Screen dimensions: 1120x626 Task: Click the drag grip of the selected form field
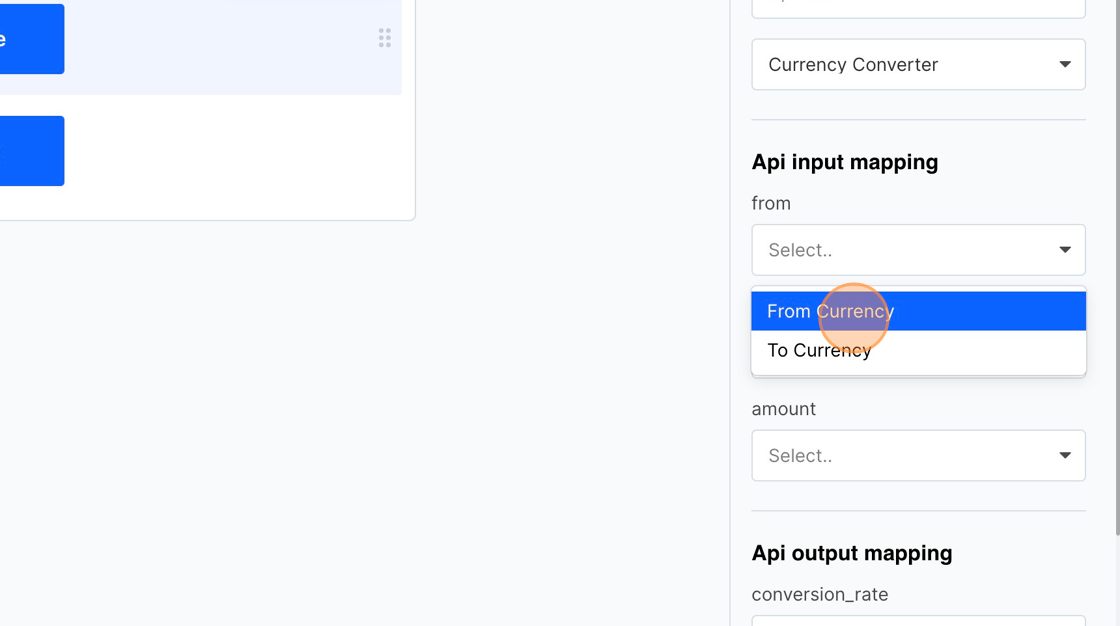pyautogui.click(x=385, y=37)
